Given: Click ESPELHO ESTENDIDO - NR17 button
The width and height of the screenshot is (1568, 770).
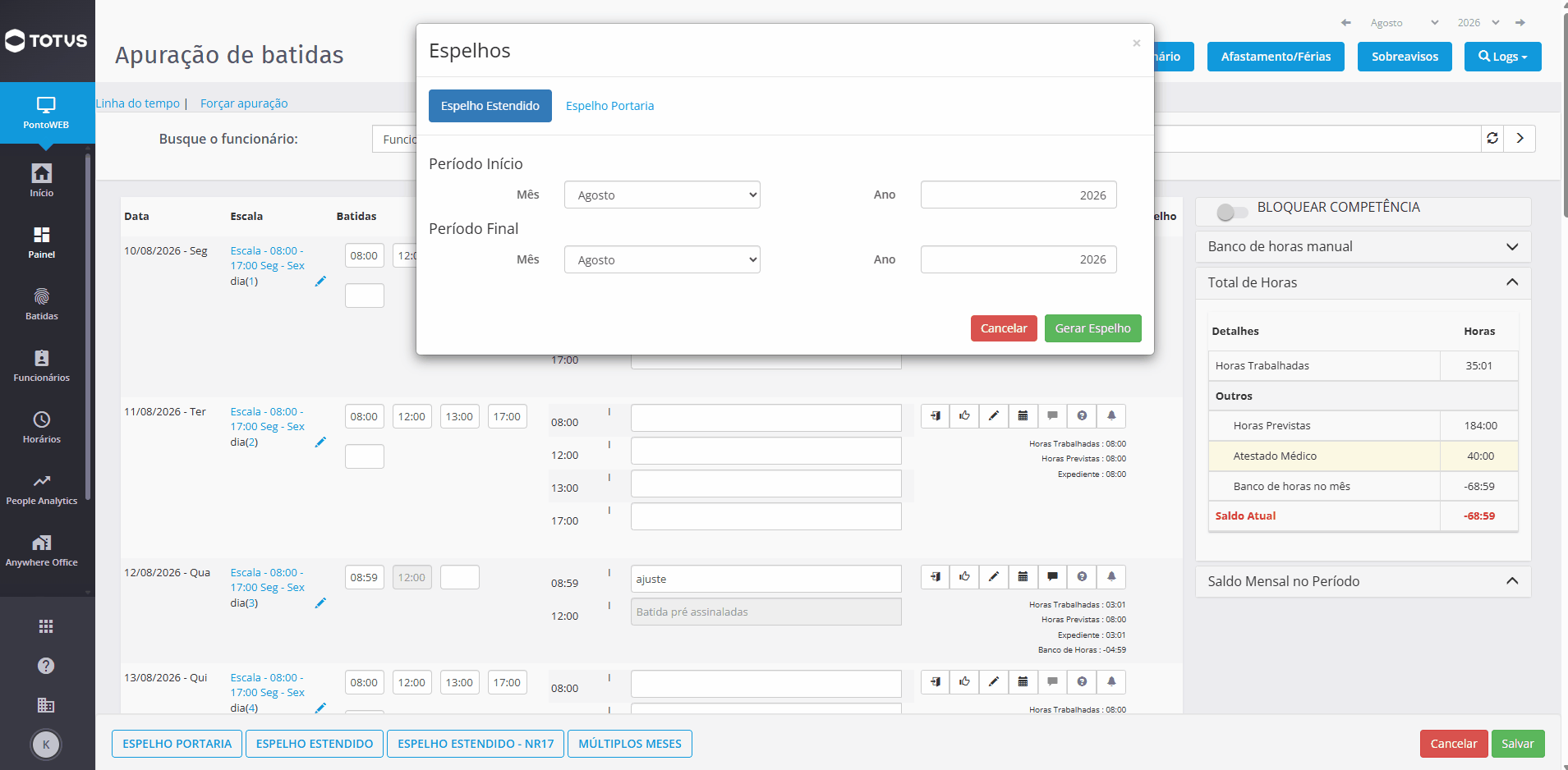Looking at the screenshot, I should pyautogui.click(x=476, y=744).
